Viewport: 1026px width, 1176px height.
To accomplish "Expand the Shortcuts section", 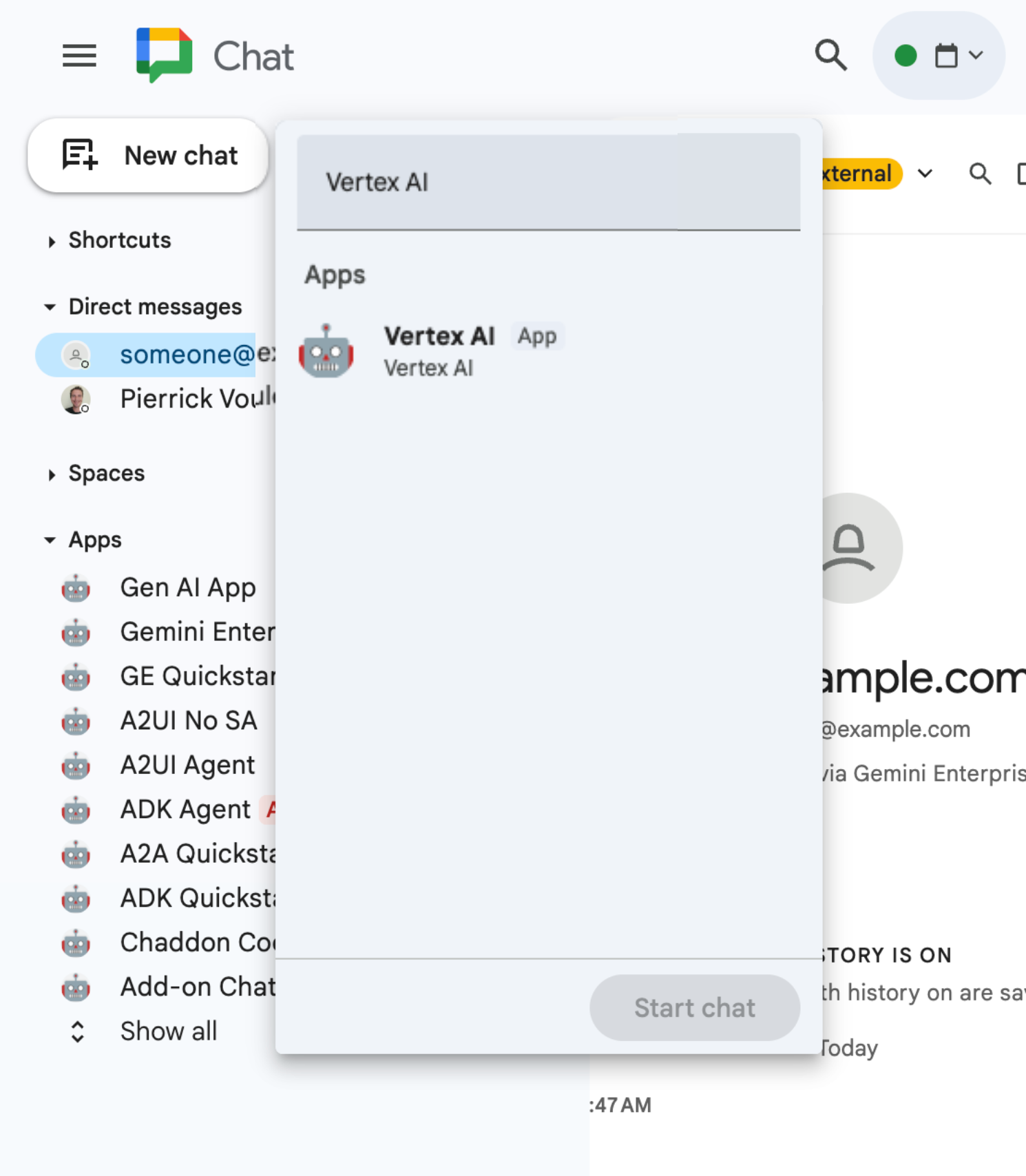I will click(x=52, y=241).
